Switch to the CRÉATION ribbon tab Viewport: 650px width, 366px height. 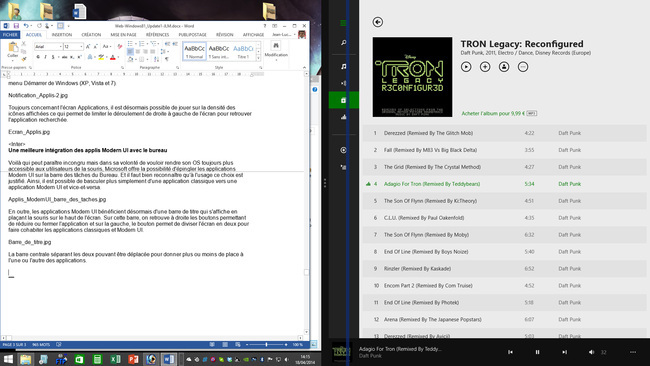91,35
